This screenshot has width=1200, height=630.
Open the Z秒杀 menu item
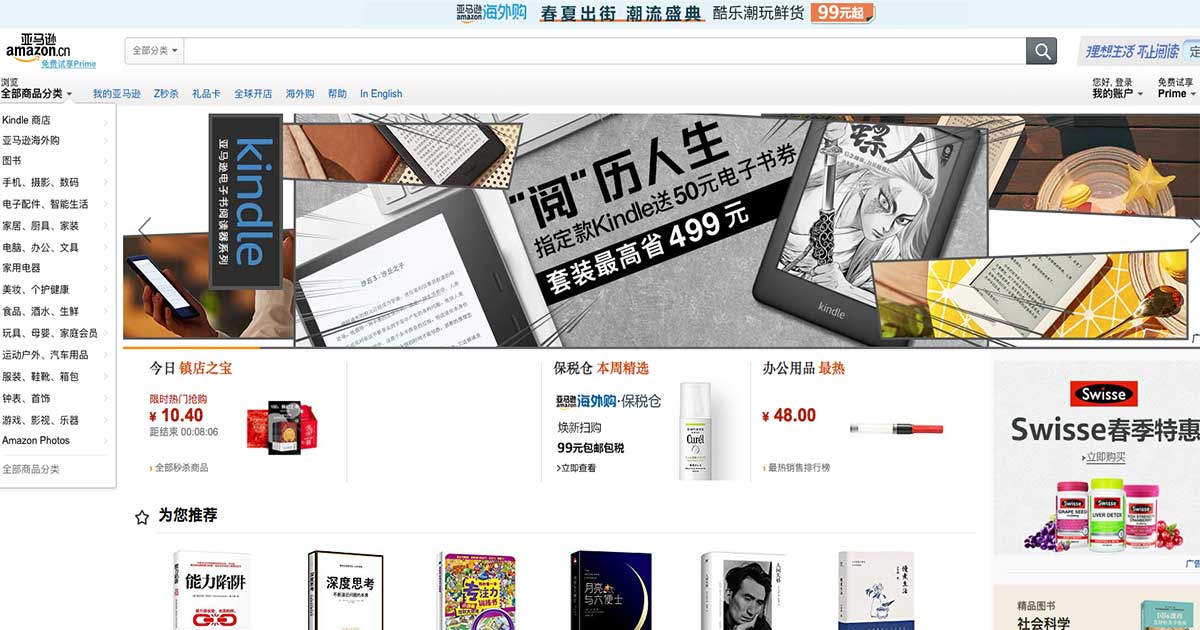tap(165, 92)
